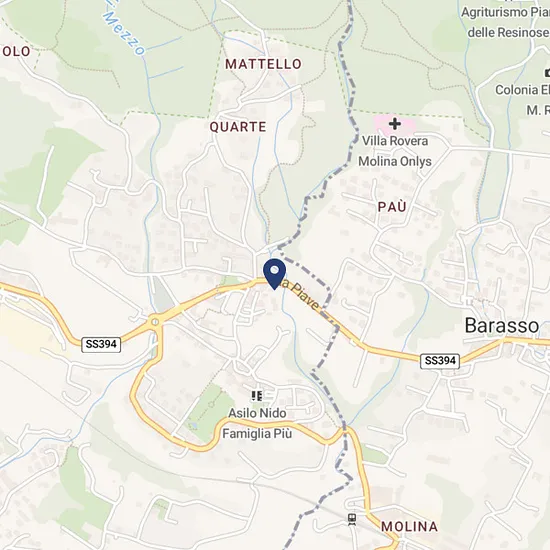Click the eastern SS394 road shield
550x550 pixels.
click(440, 361)
